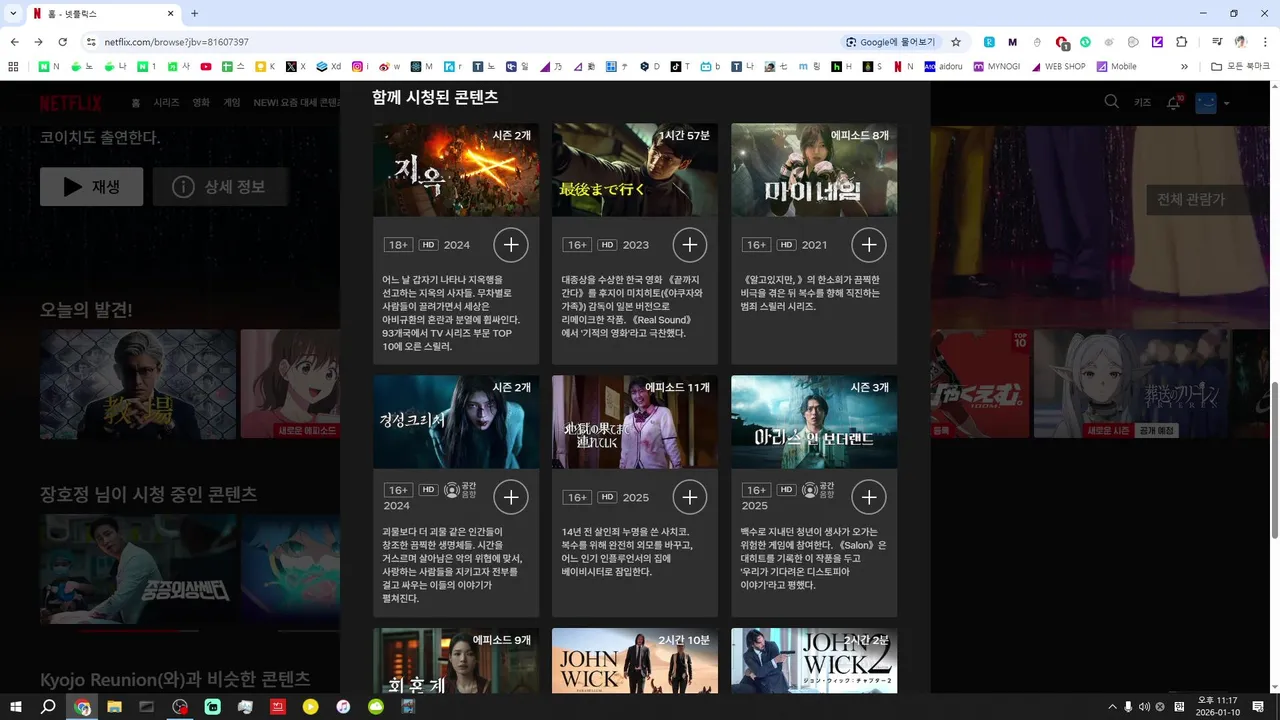Open the Windows notification center
1280x720 pixels.
point(1258,707)
